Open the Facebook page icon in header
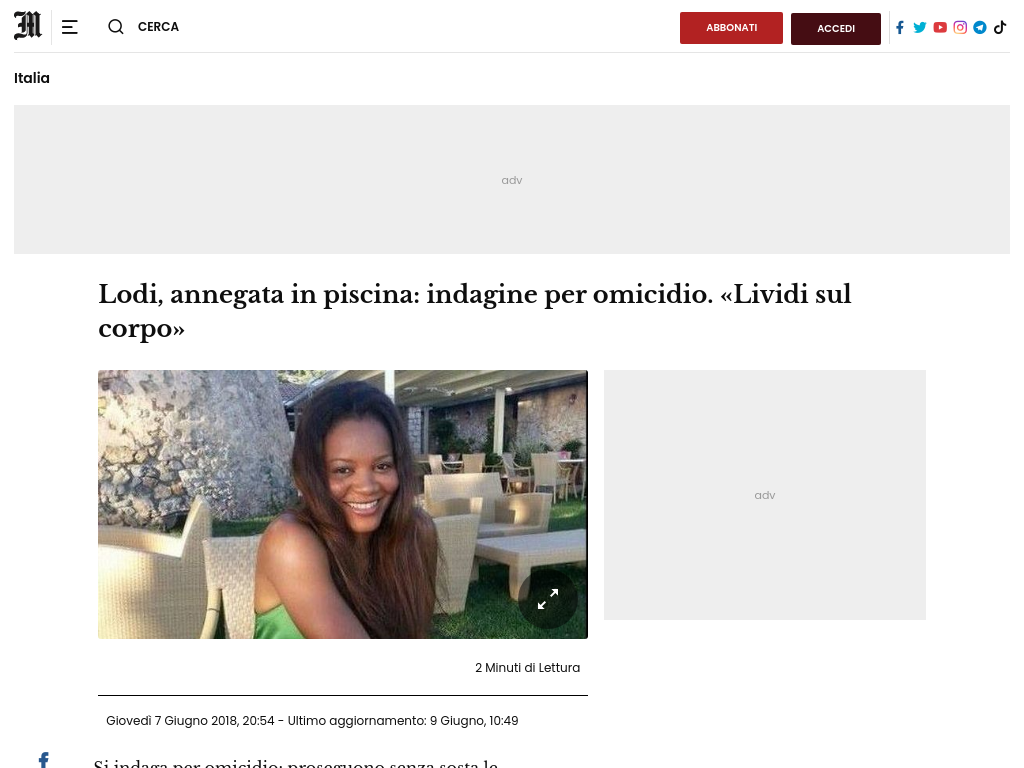1024x768 pixels. tap(900, 27)
